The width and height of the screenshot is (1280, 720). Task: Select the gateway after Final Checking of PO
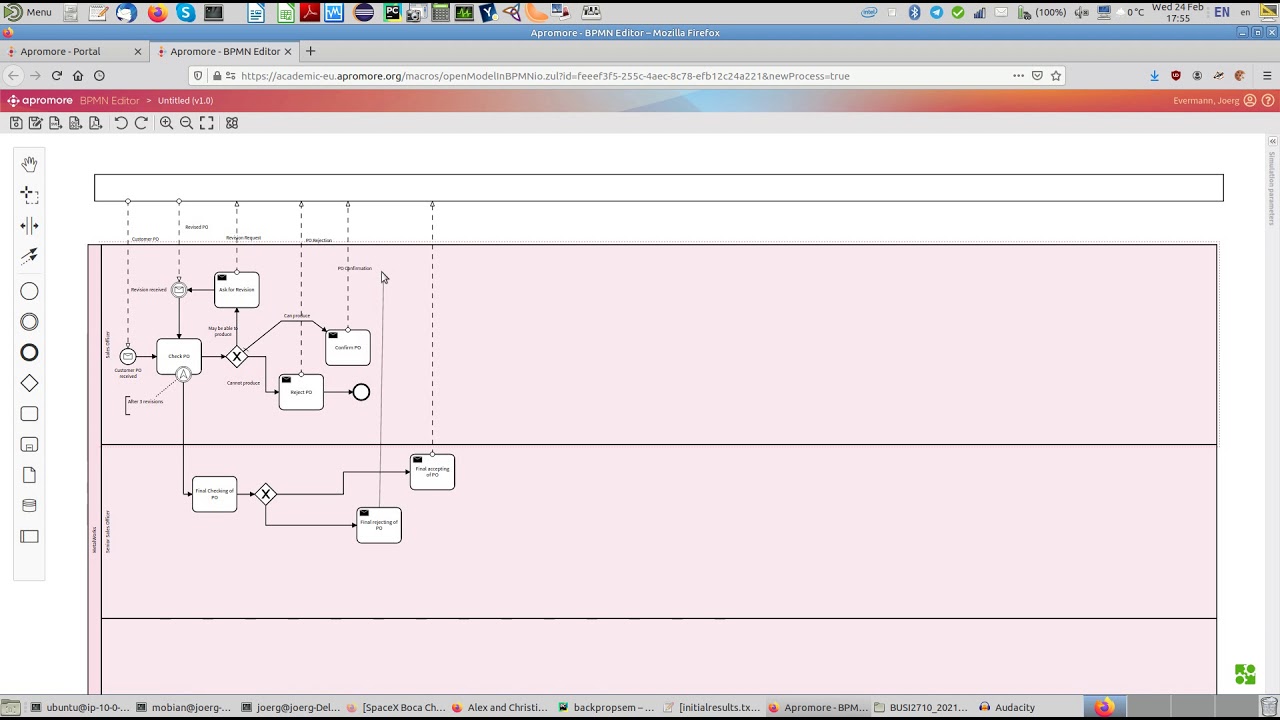pos(266,494)
